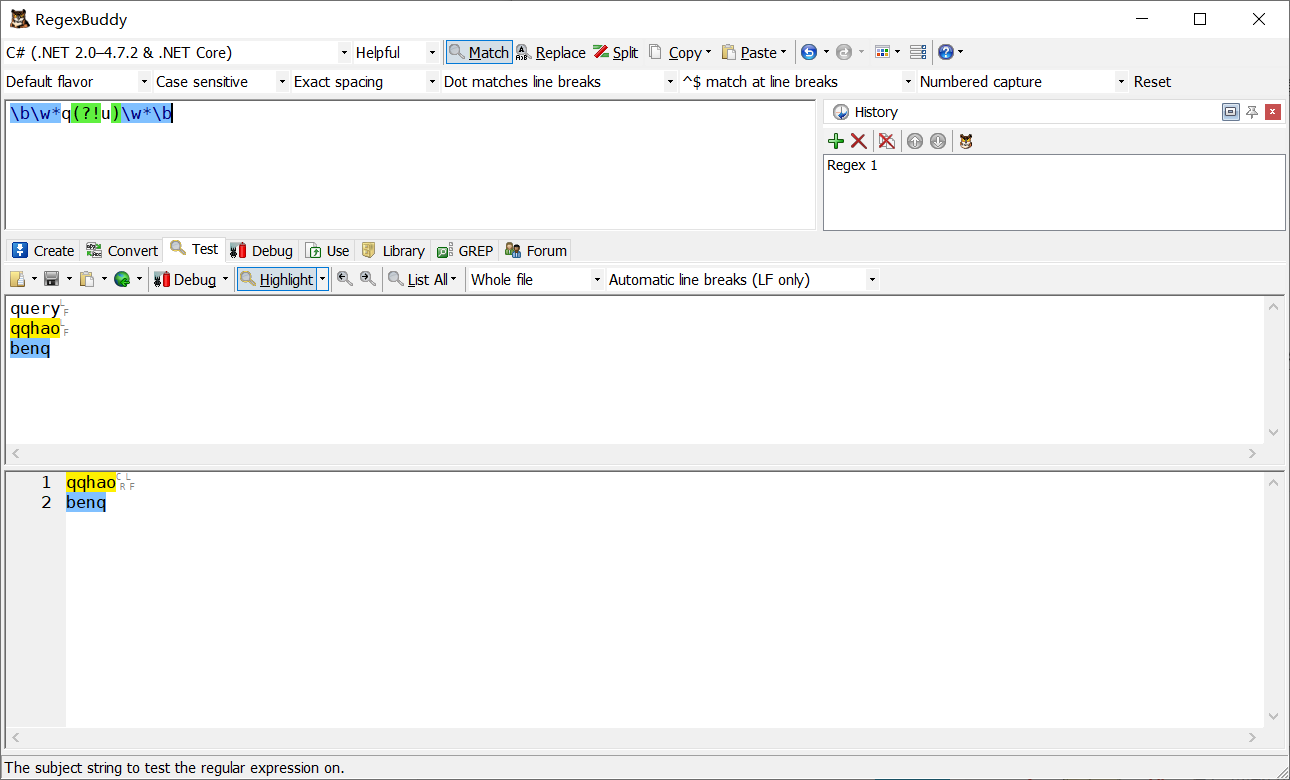Select Regex 1 in History list

[852, 165]
